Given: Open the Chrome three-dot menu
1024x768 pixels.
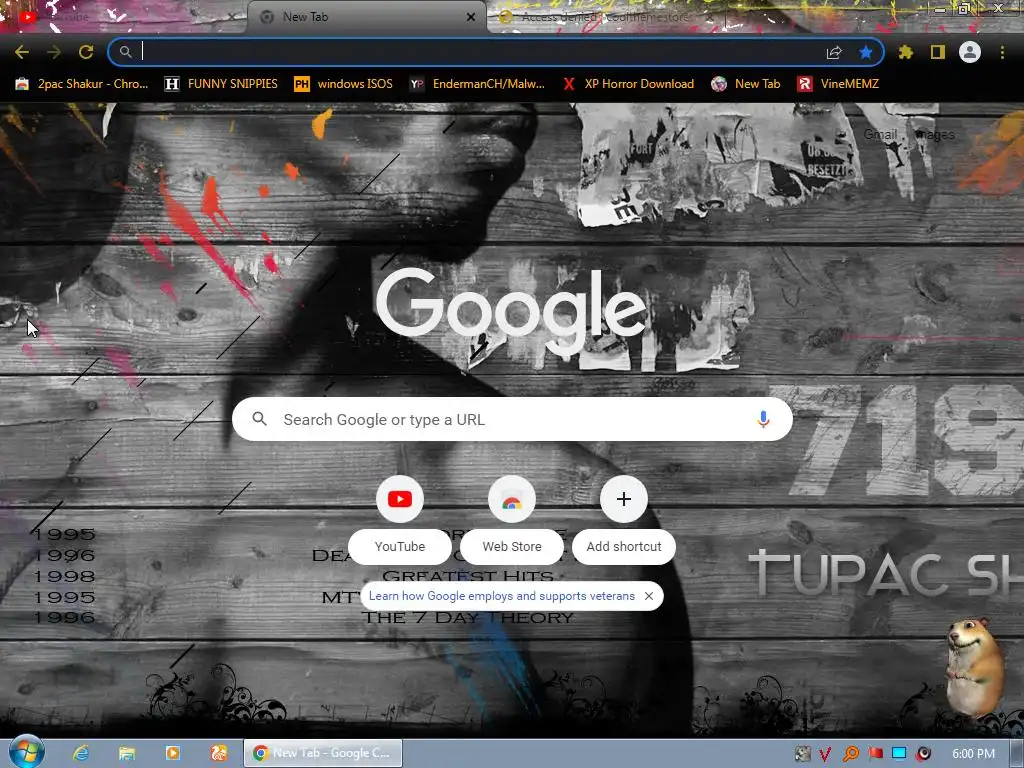Looking at the screenshot, I should point(1002,52).
